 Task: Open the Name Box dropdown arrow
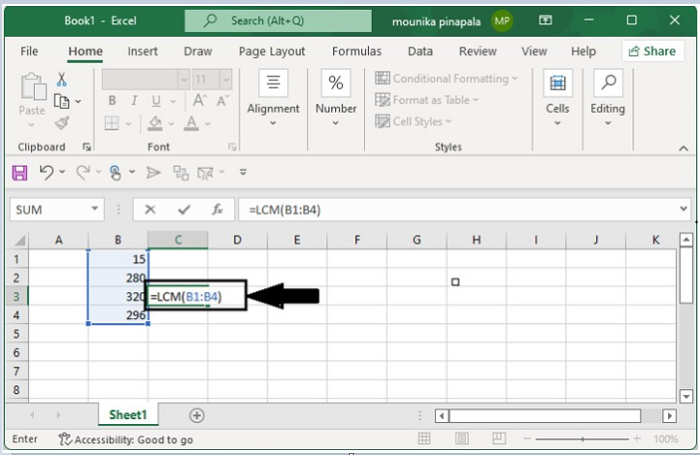(x=95, y=209)
